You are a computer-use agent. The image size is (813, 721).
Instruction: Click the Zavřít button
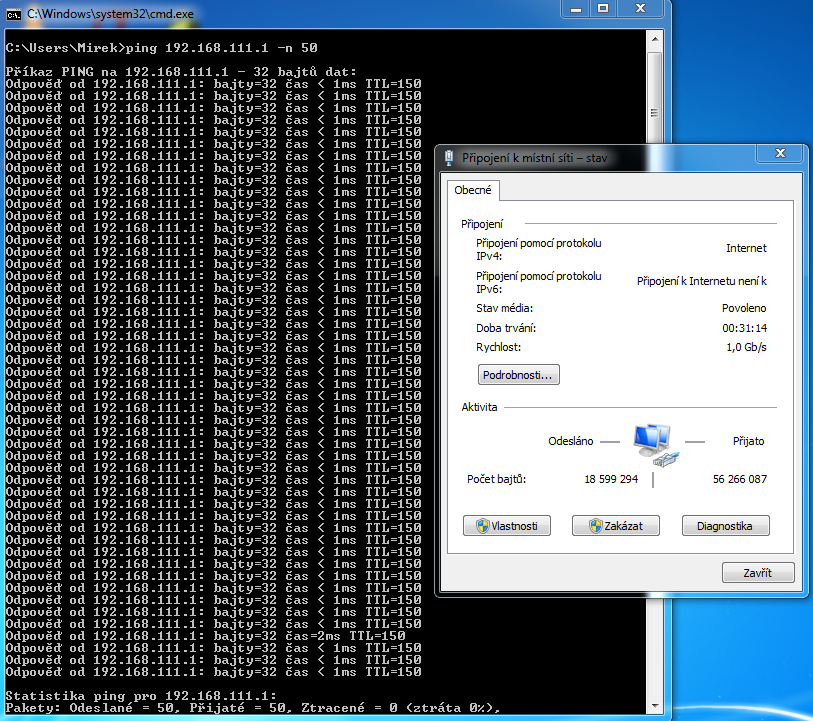[x=758, y=573]
